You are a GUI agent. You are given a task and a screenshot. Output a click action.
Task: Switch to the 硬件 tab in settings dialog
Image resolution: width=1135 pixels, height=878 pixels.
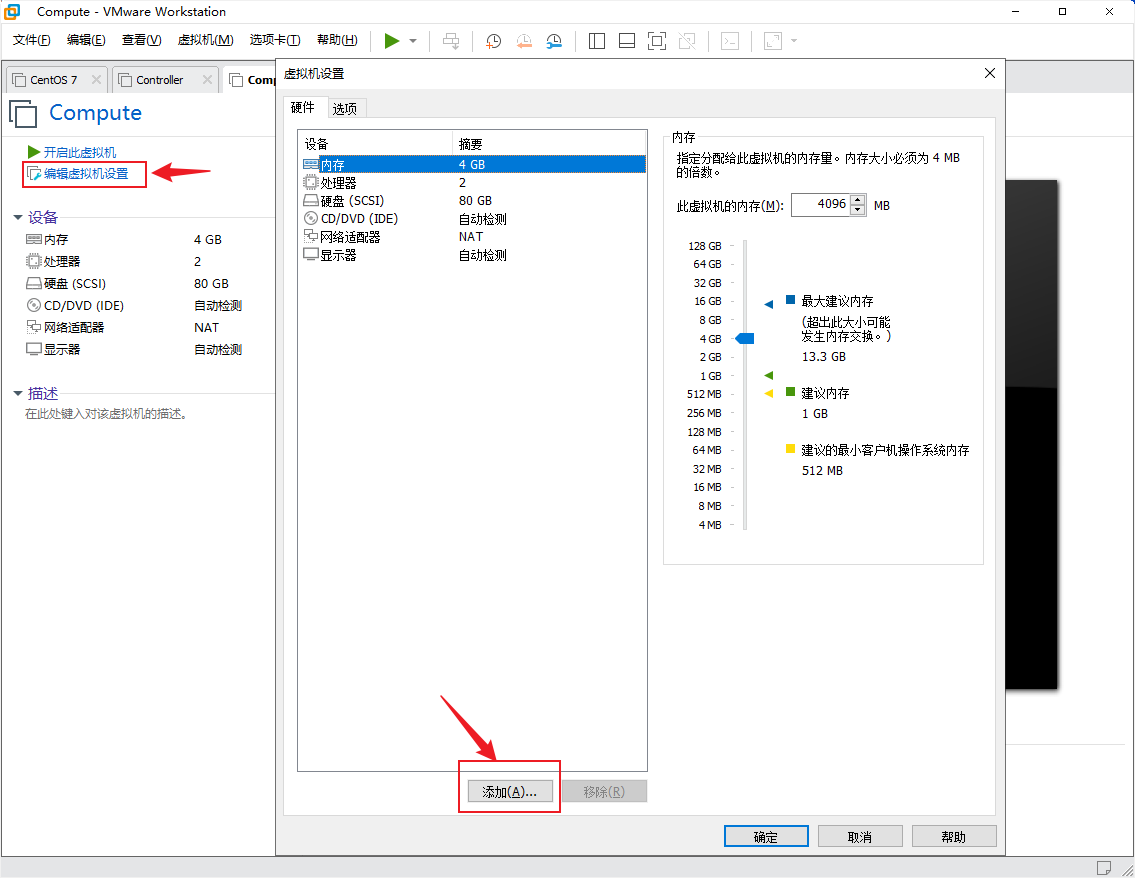tap(303, 108)
